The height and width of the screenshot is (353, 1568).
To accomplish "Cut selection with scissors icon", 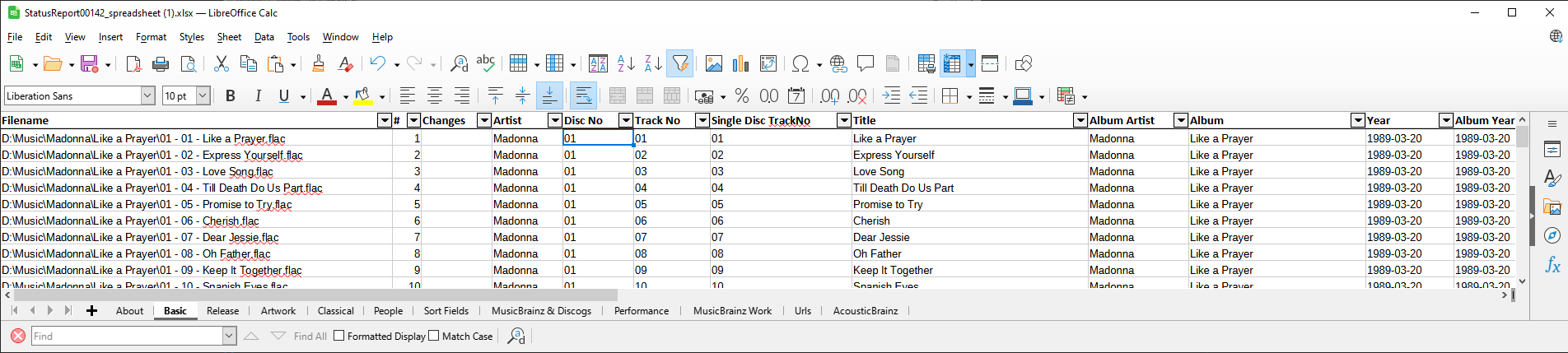I will coord(221,63).
